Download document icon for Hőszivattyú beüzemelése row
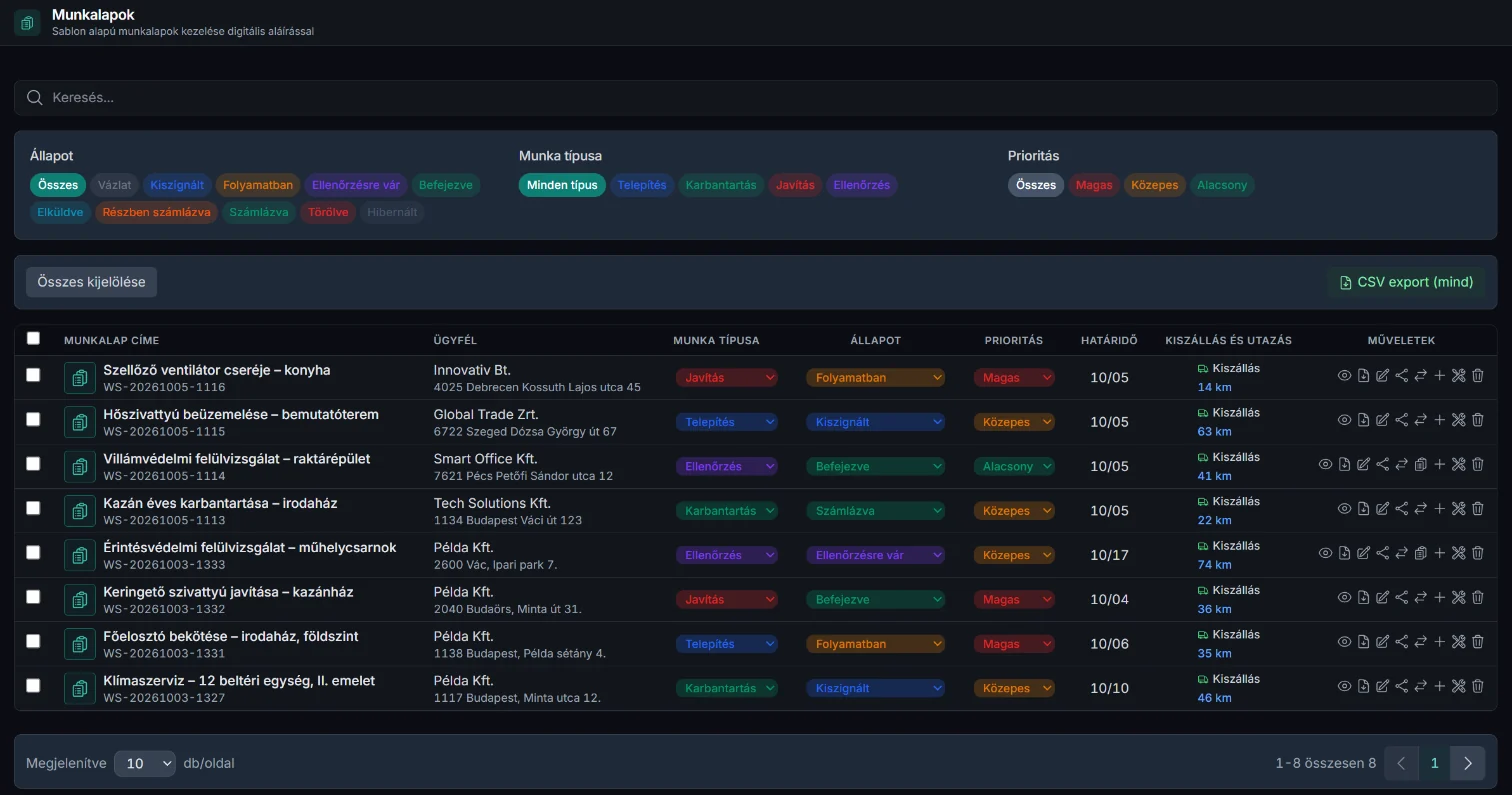The width and height of the screenshot is (1512, 795). pyautogui.click(x=1363, y=420)
